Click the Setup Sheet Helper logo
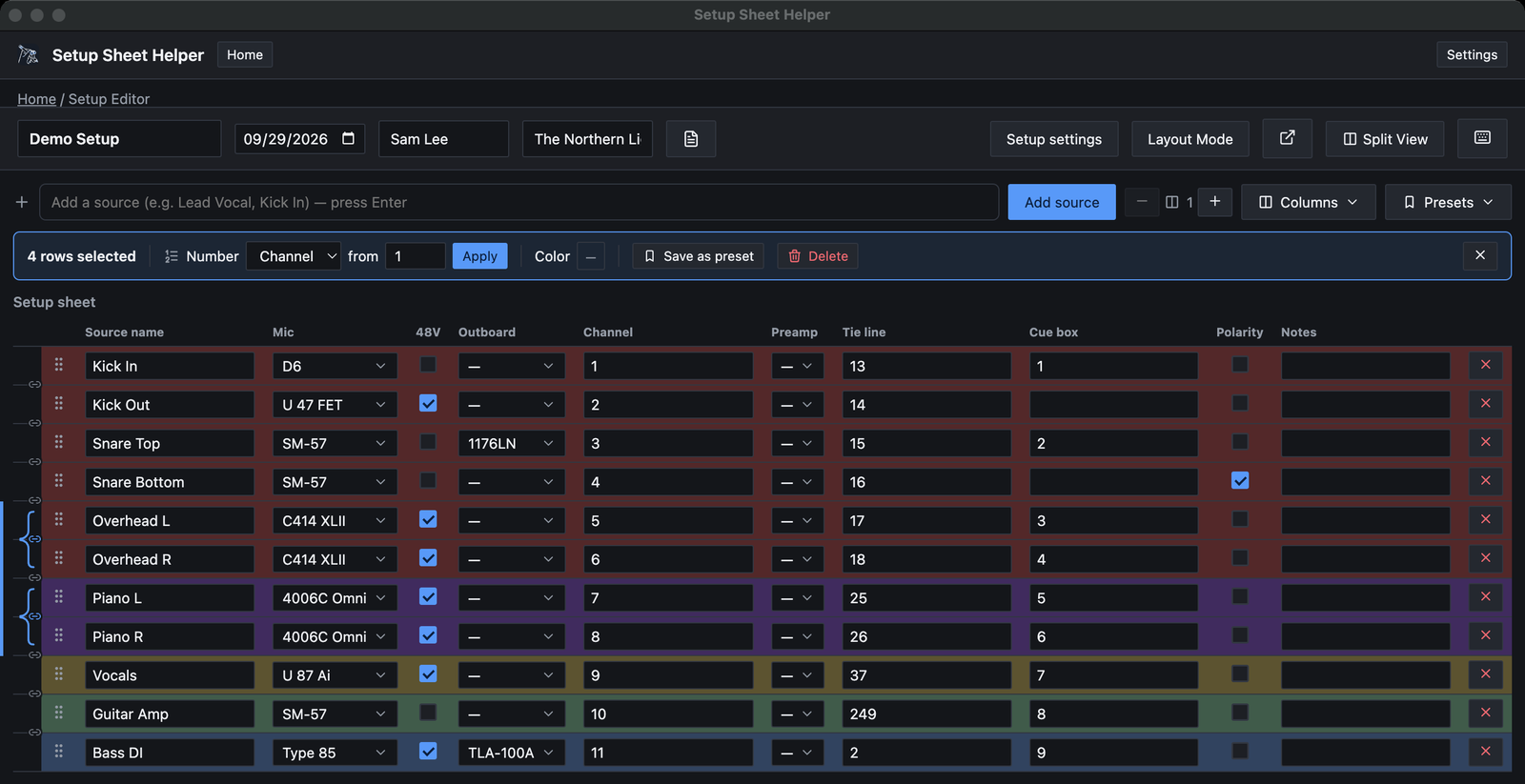1525x784 pixels. (x=29, y=55)
